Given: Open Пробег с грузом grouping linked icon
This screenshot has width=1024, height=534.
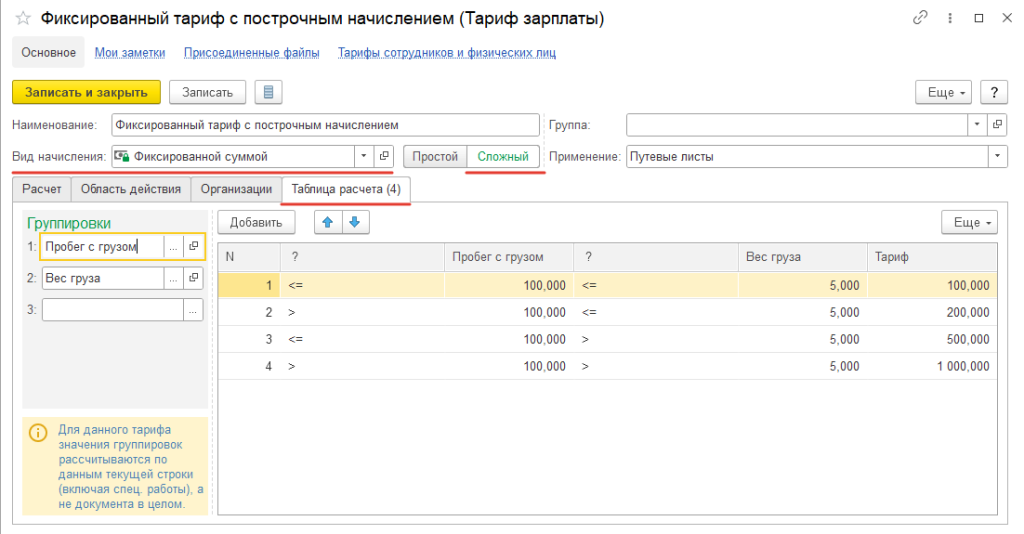Looking at the screenshot, I should (194, 246).
